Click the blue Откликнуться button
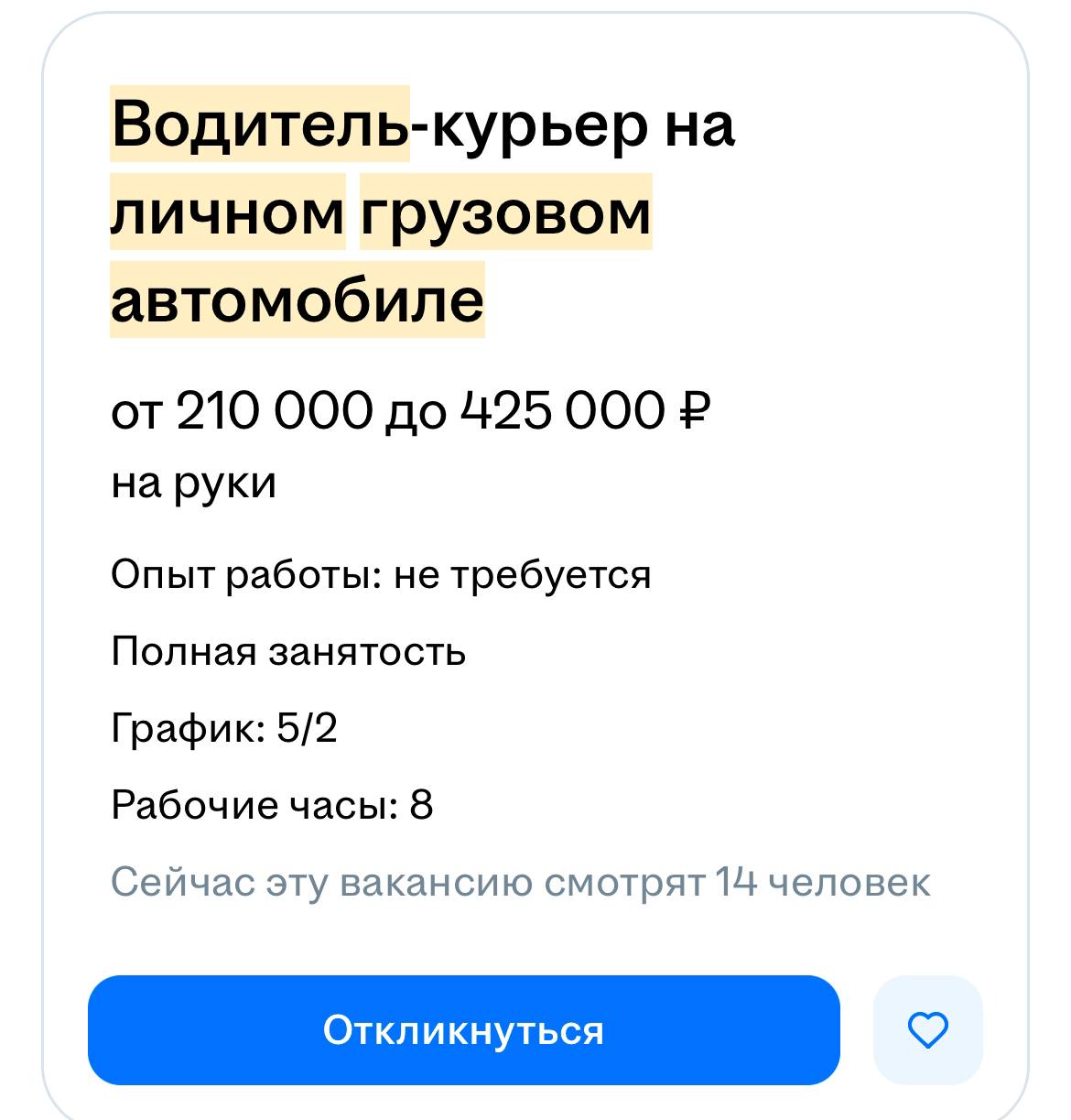1071x1120 pixels. tap(463, 1030)
